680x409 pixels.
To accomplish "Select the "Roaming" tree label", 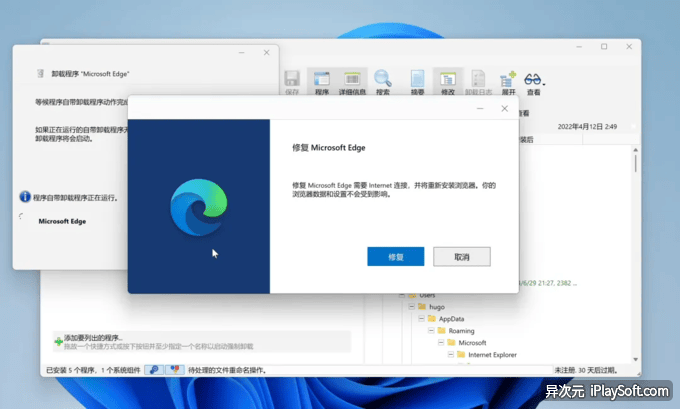I will pyautogui.click(x=461, y=330).
